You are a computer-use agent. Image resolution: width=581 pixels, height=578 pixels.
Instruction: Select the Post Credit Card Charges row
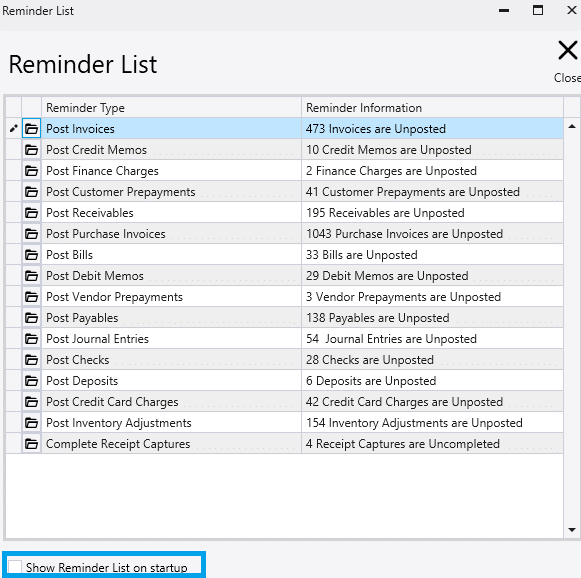click(x=285, y=402)
